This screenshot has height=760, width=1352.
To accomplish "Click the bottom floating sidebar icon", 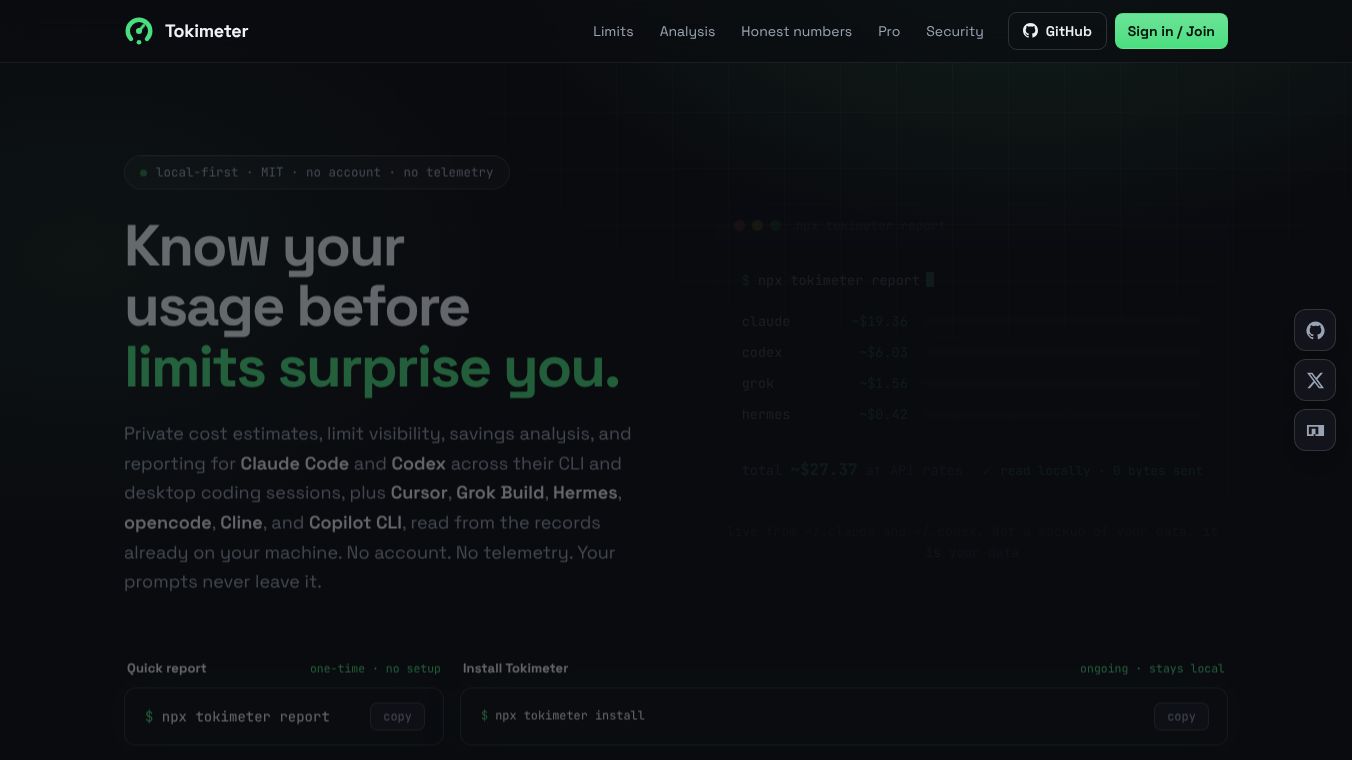I will 1315,430.
